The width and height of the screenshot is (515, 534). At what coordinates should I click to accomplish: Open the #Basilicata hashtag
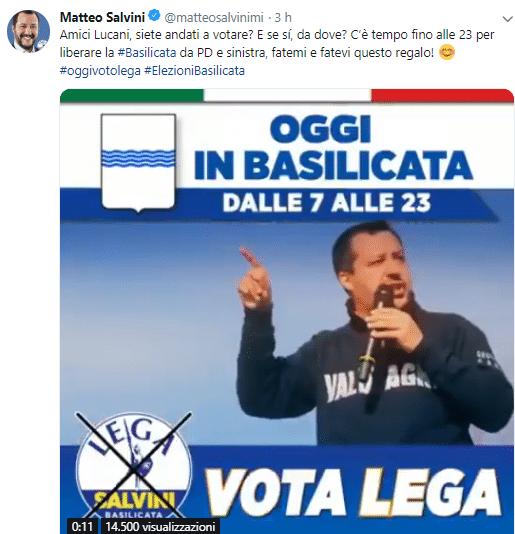[x=147, y=53]
